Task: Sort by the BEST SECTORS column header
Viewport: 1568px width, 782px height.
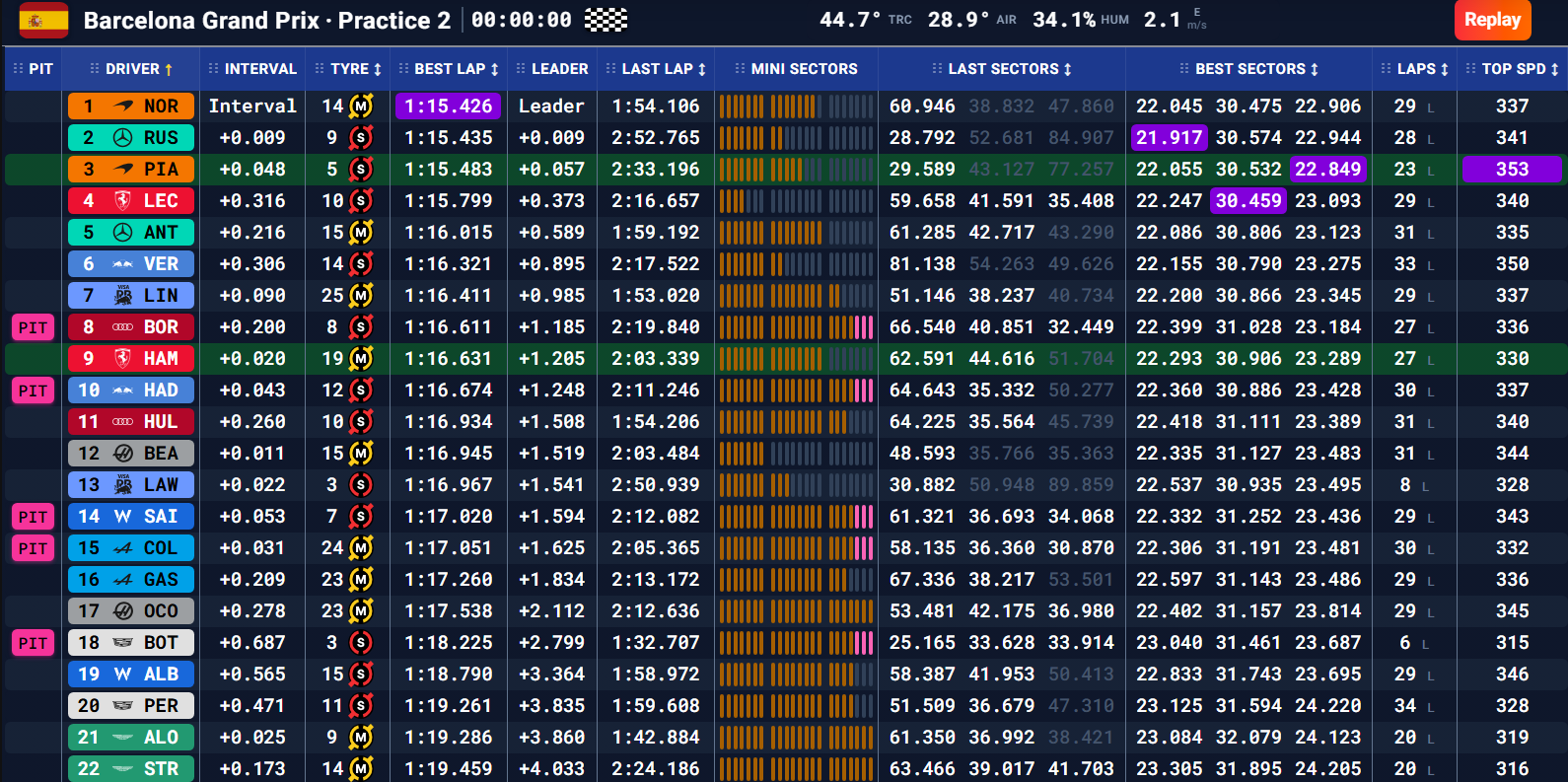Action: tap(1249, 69)
